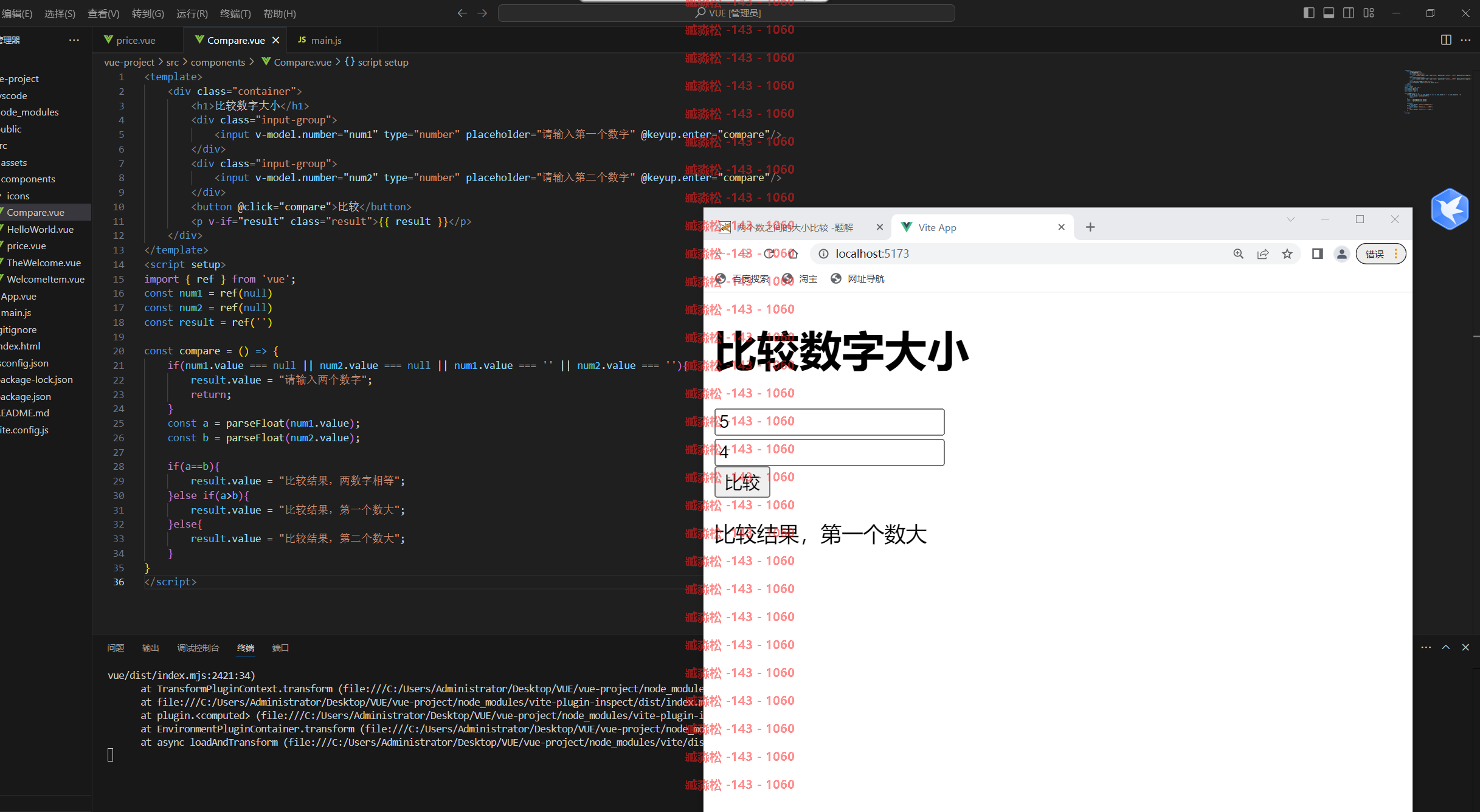Open editor more actions menu
Viewport: 1480px width, 812px height.
(x=1465, y=40)
